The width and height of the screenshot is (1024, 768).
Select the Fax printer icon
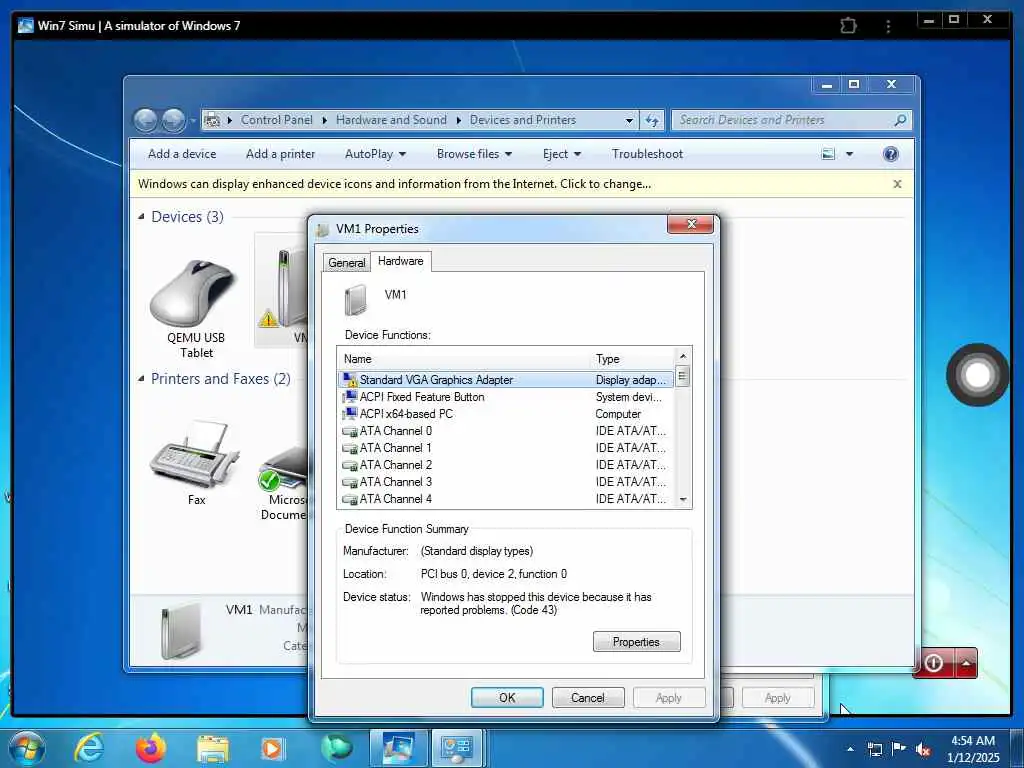[x=195, y=462]
